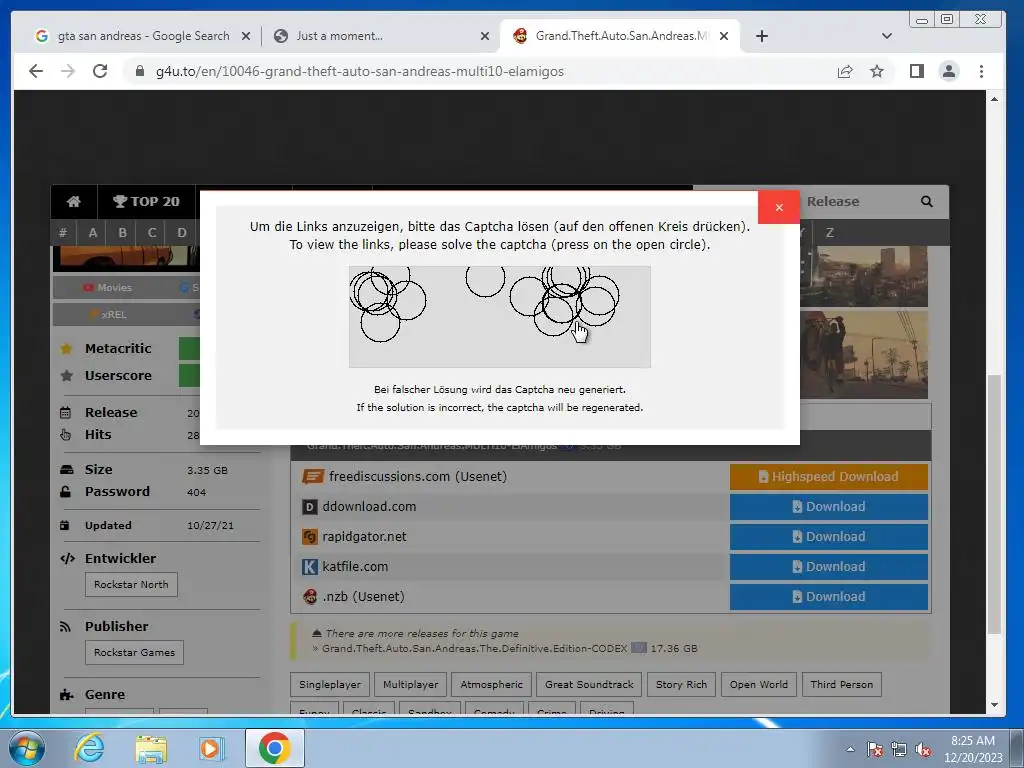Open Windows Media Player in taskbar
This screenshot has height=768, width=1024.
click(211, 748)
